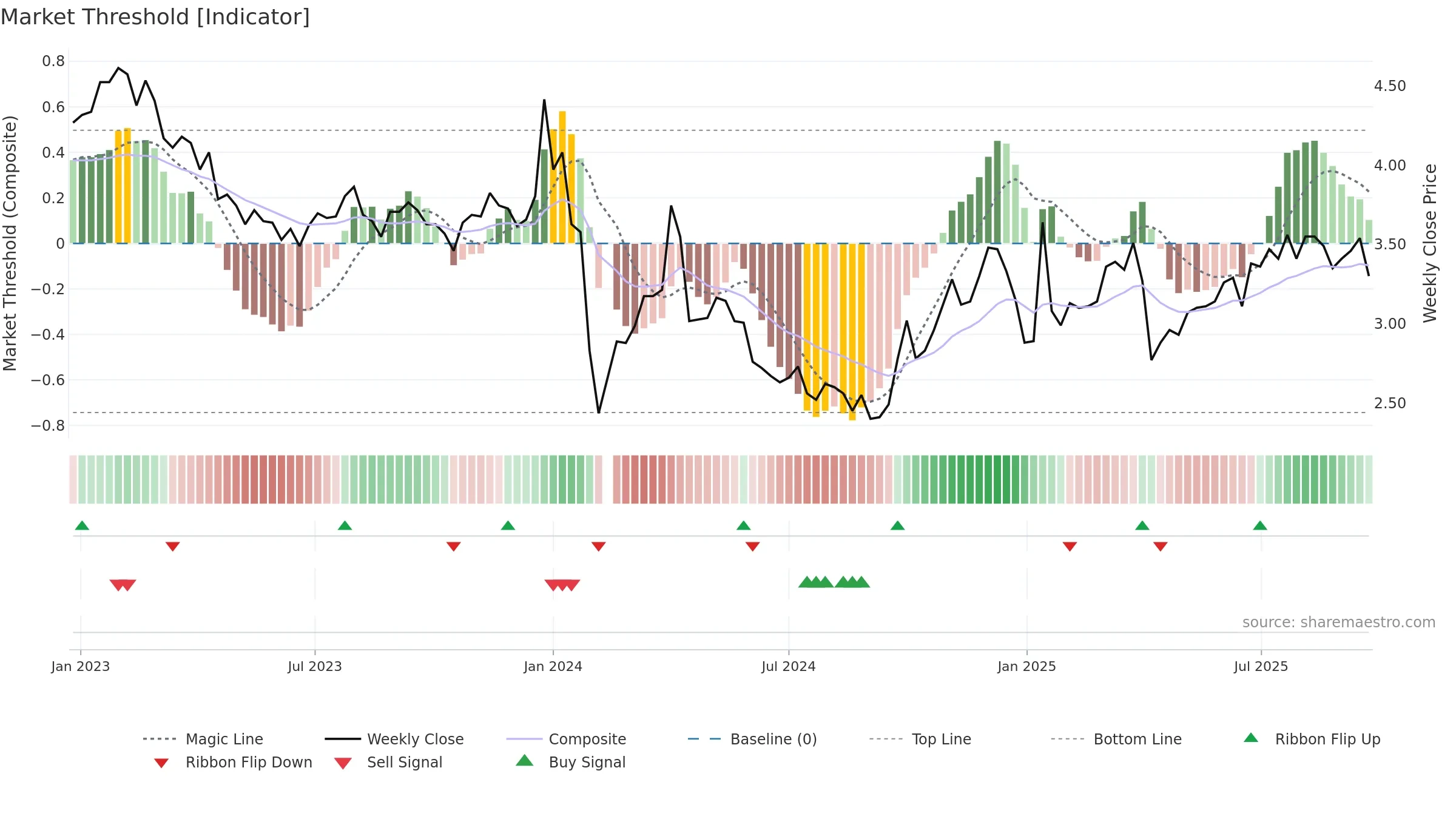
Task: Toggle the Top Line legend entry
Action: click(920, 739)
